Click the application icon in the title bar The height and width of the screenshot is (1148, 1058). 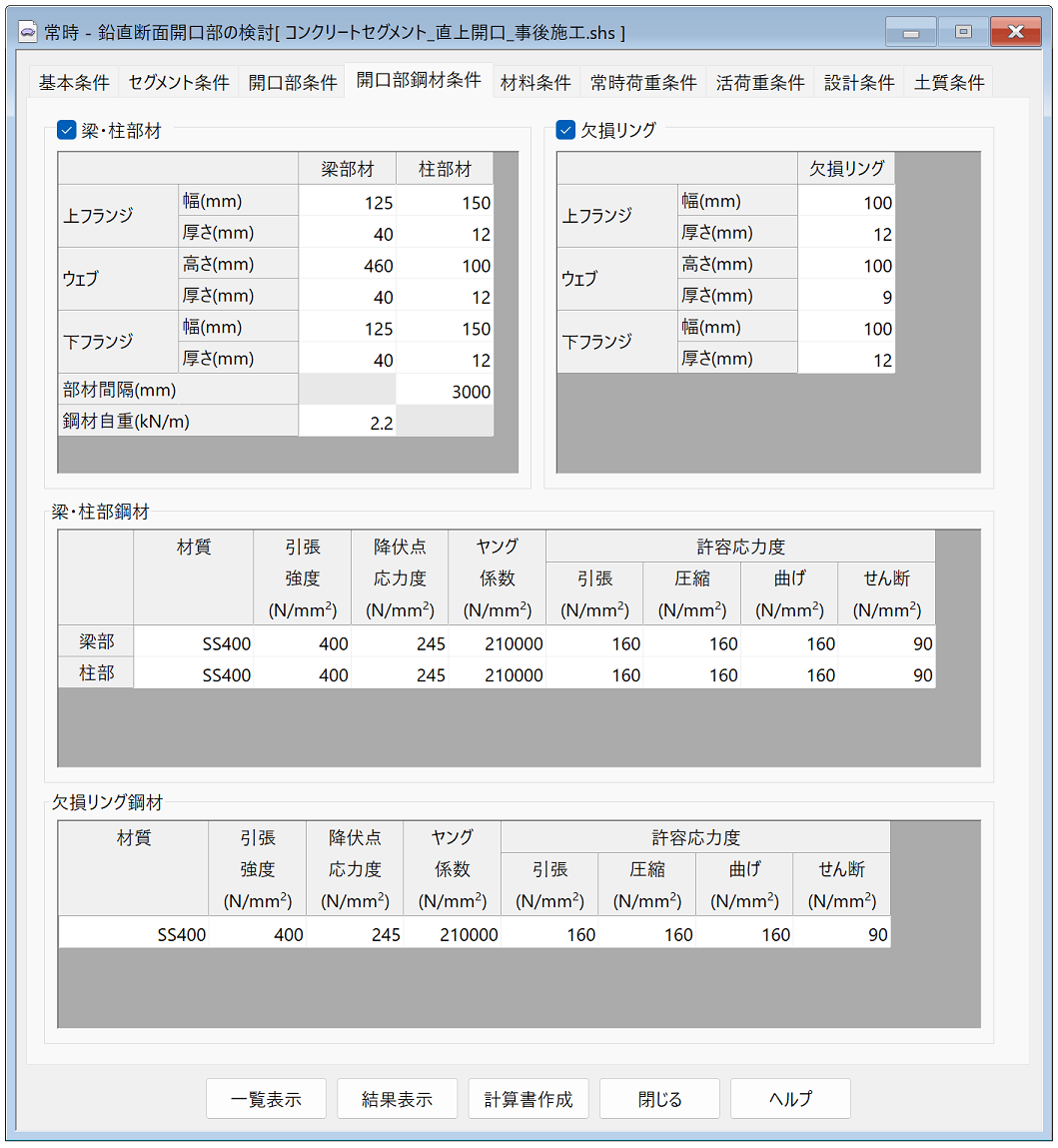(27, 31)
